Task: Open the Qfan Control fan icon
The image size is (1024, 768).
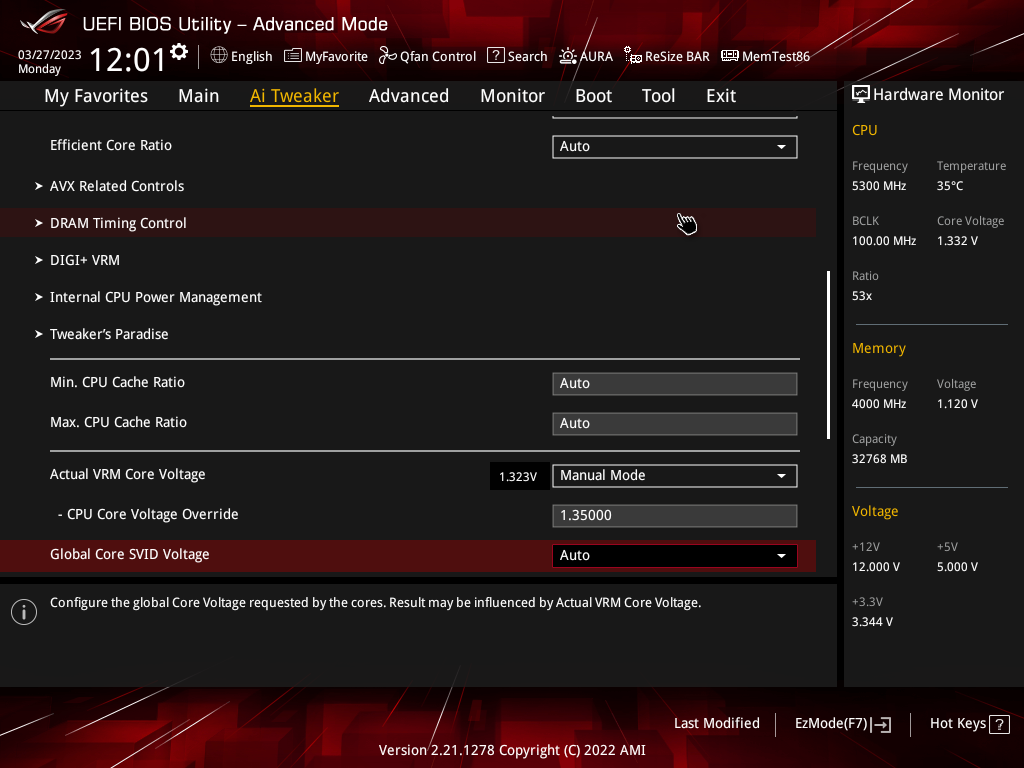Action: [x=387, y=56]
